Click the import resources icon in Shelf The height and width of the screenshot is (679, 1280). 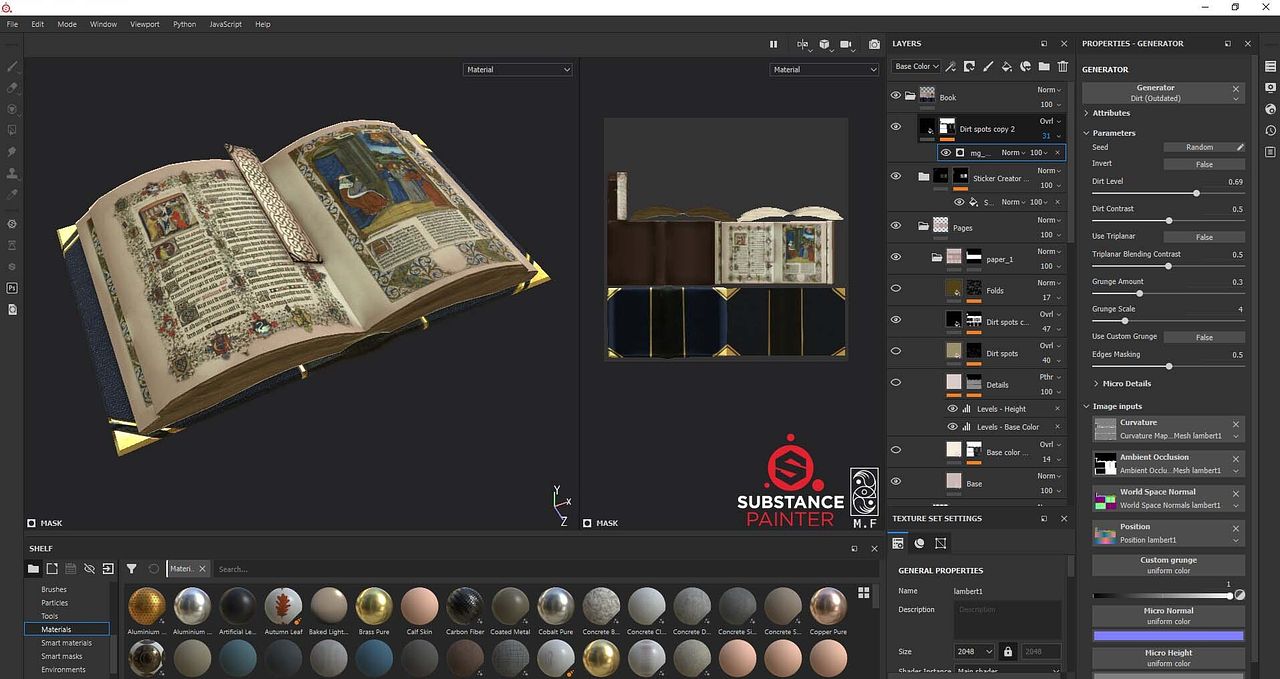(x=108, y=569)
